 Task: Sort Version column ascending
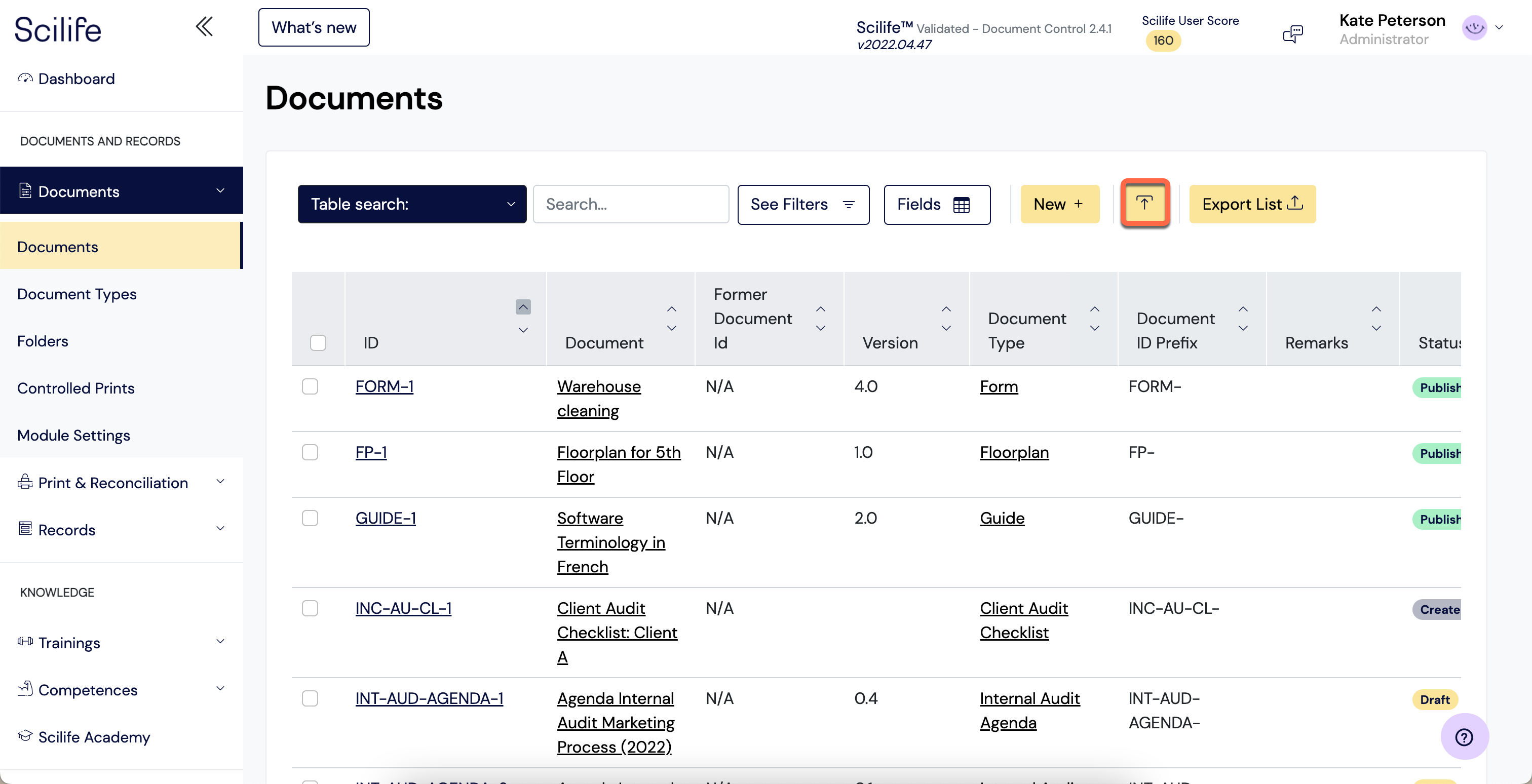946,309
